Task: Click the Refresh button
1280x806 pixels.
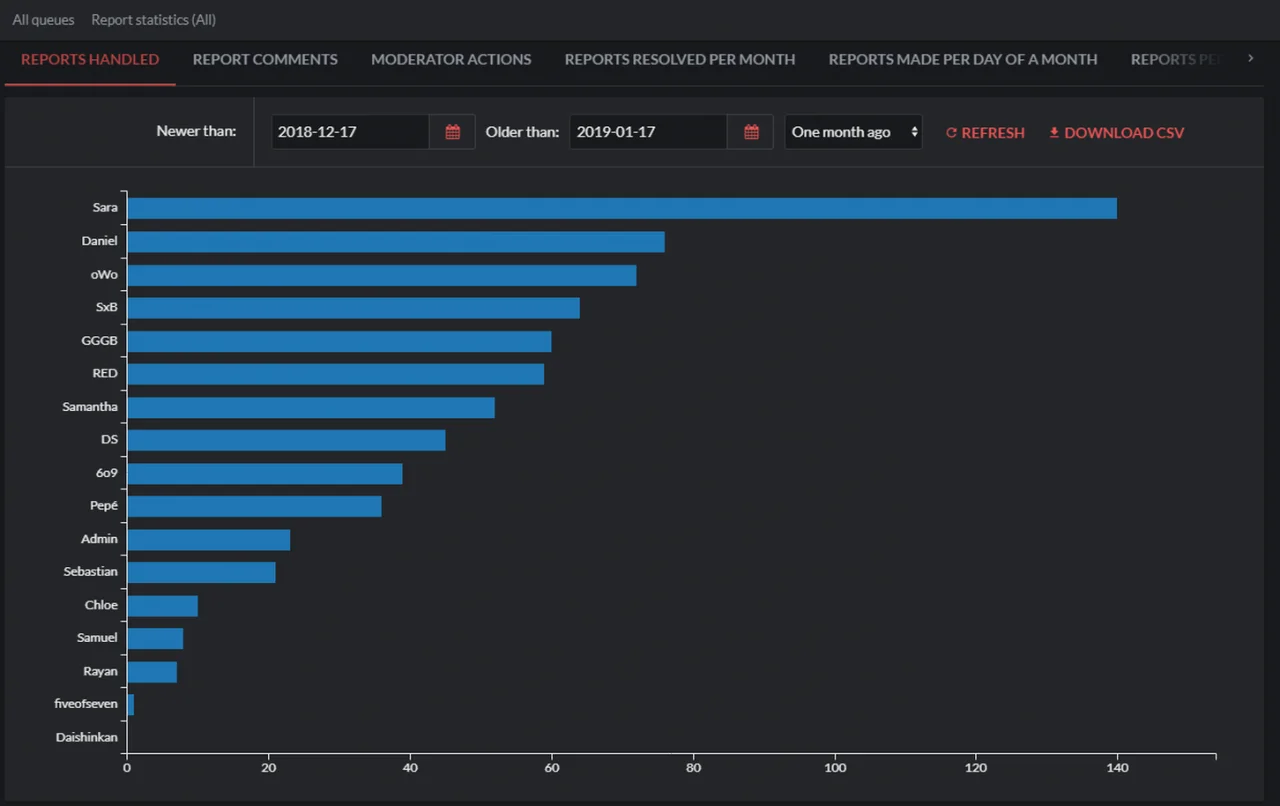Action: click(985, 133)
